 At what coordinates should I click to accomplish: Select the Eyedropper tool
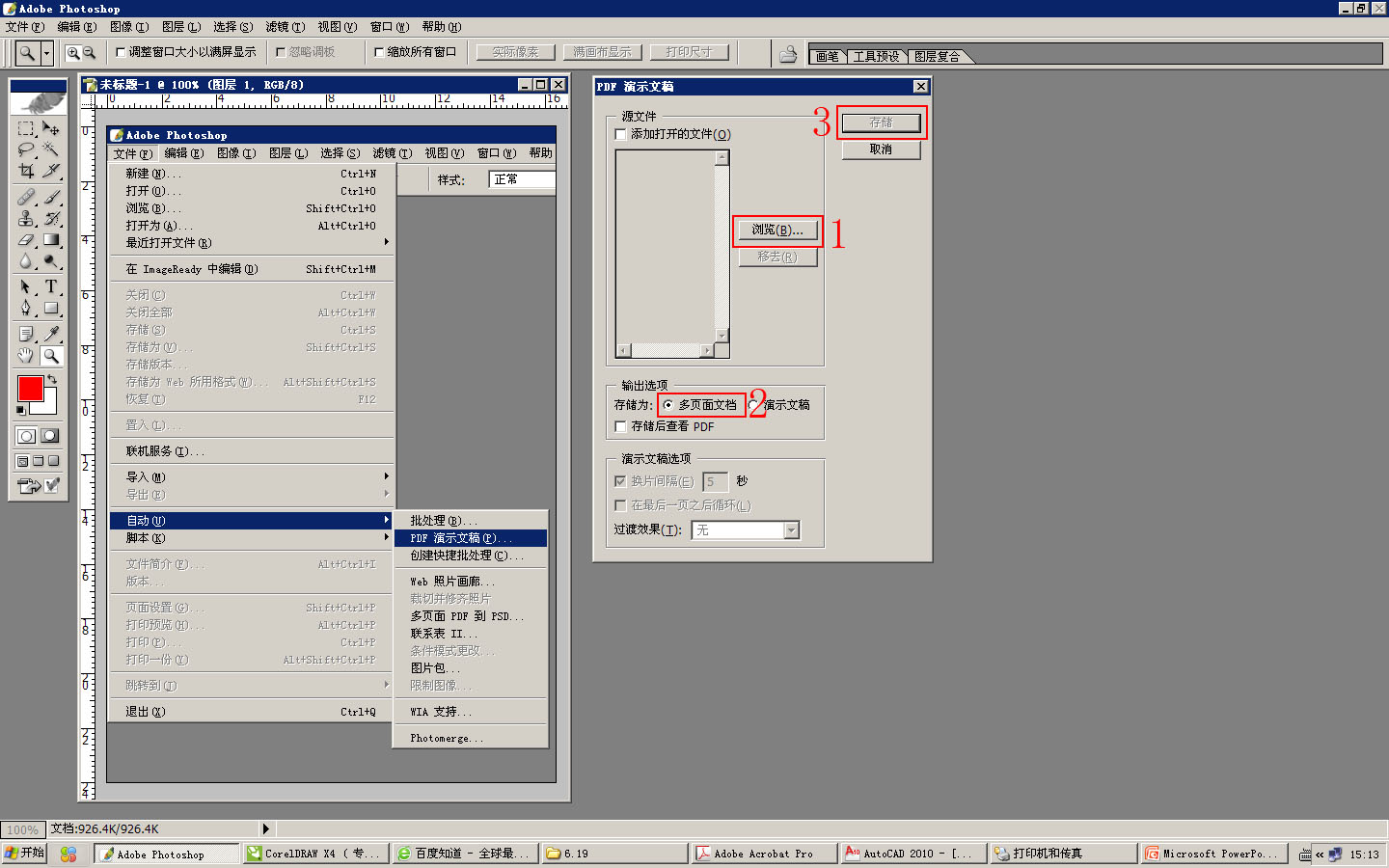click(x=51, y=334)
